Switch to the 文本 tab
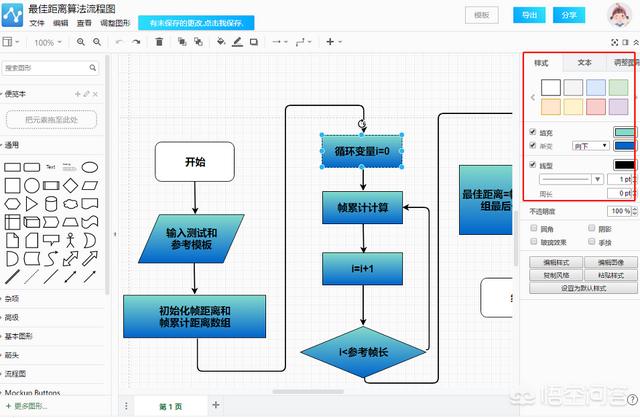 tap(584, 62)
